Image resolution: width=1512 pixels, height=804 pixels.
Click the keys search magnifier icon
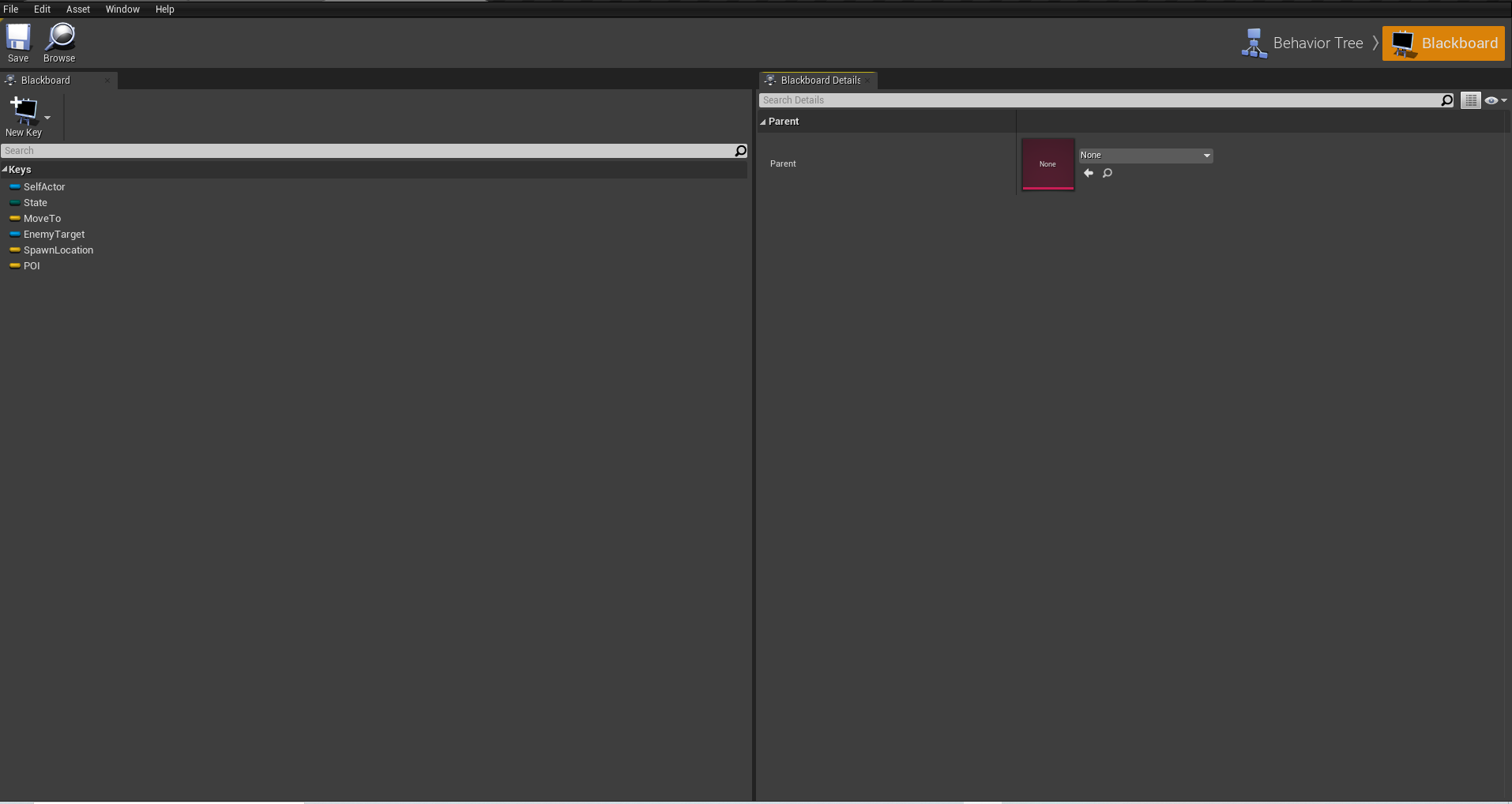(741, 151)
